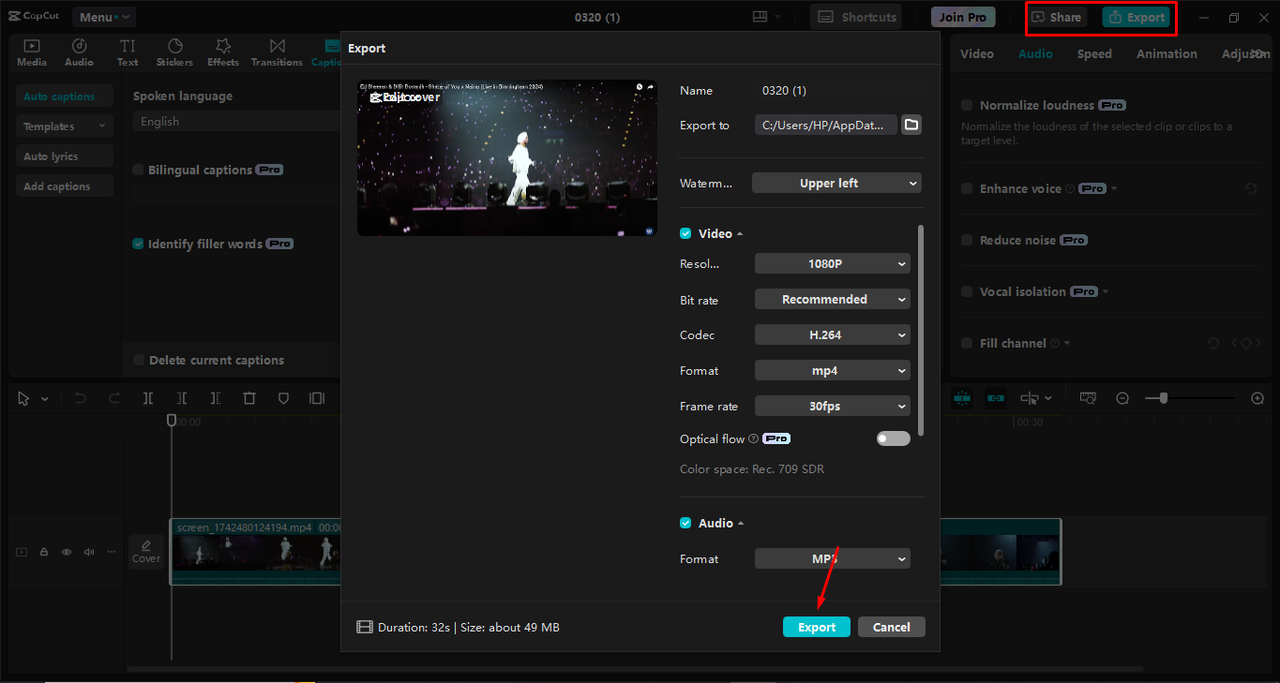Click the Cover thumbnail in the timeline
This screenshot has height=683, width=1280.
pyautogui.click(x=146, y=551)
